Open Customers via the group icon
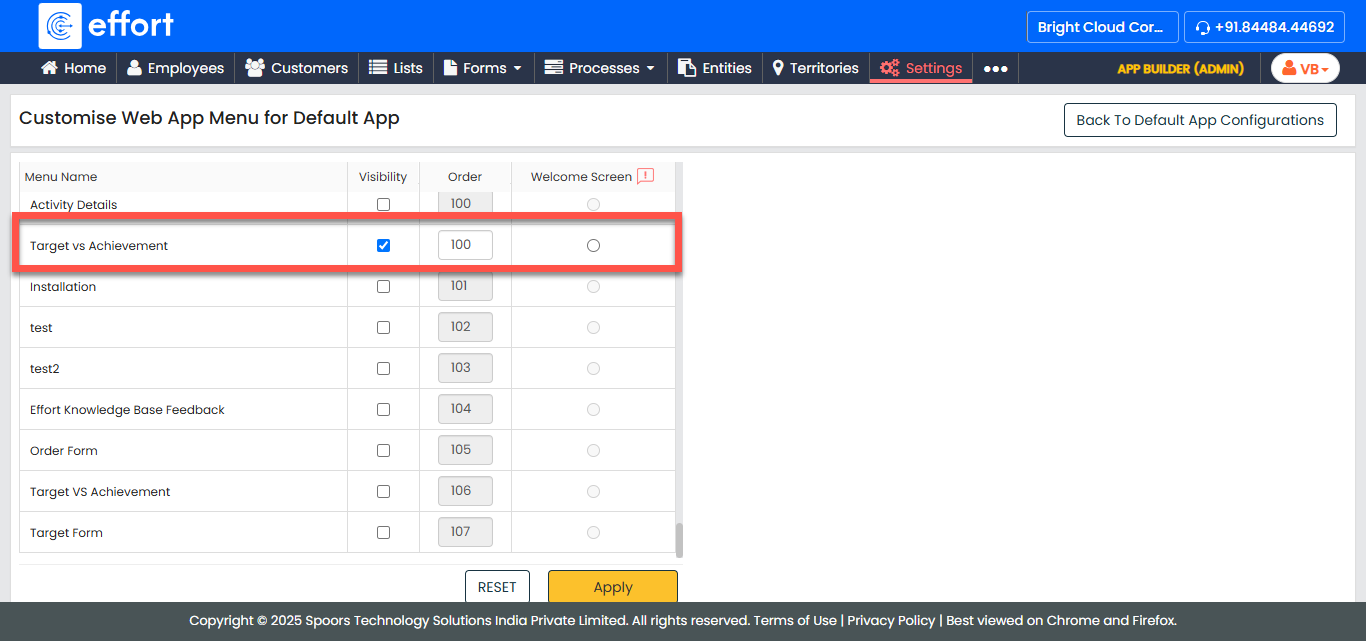1366x641 pixels. pos(255,68)
